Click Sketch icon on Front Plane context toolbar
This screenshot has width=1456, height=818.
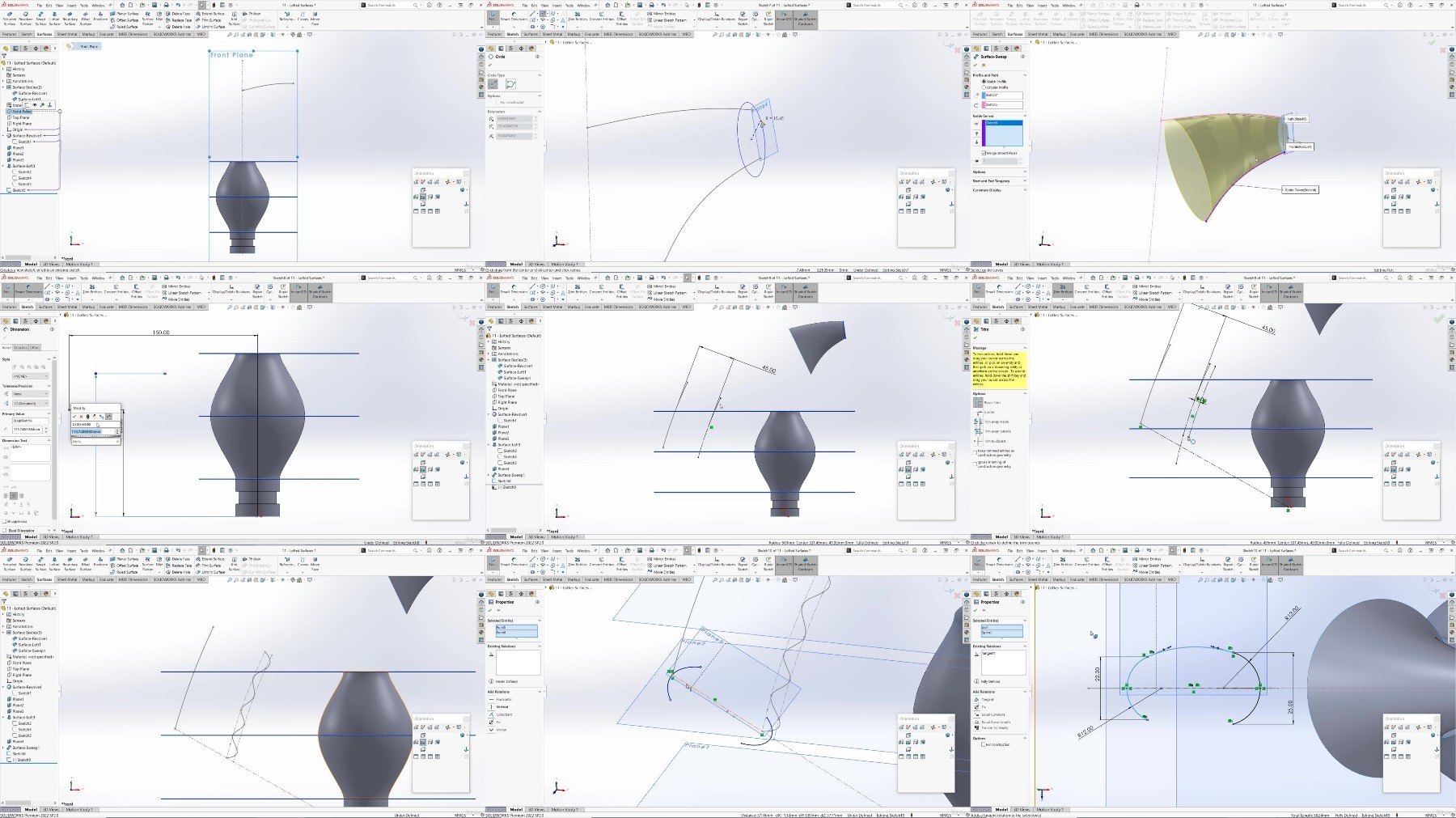(28, 105)
